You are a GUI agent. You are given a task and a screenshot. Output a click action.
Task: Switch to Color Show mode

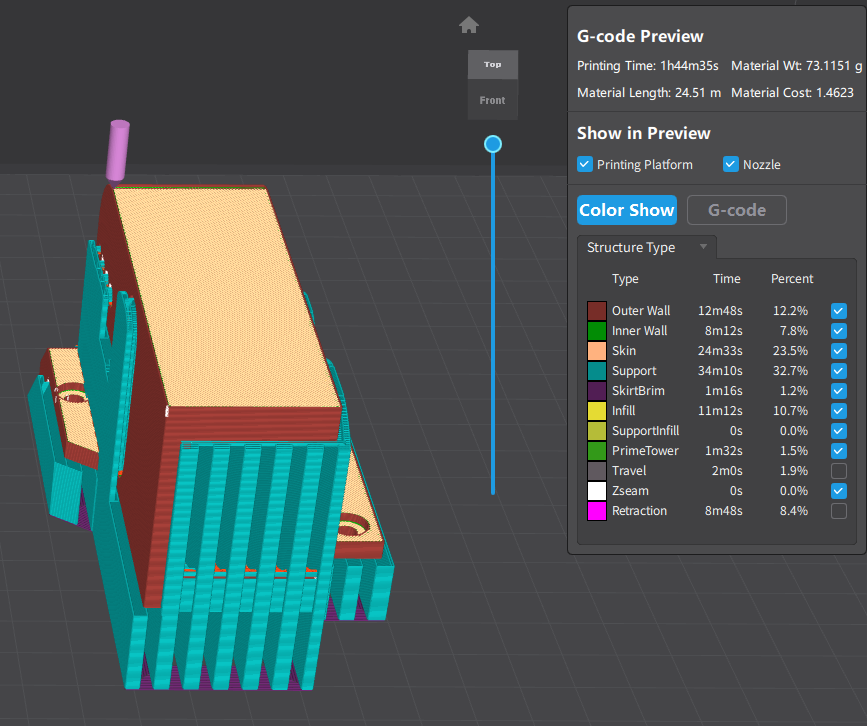627,210
